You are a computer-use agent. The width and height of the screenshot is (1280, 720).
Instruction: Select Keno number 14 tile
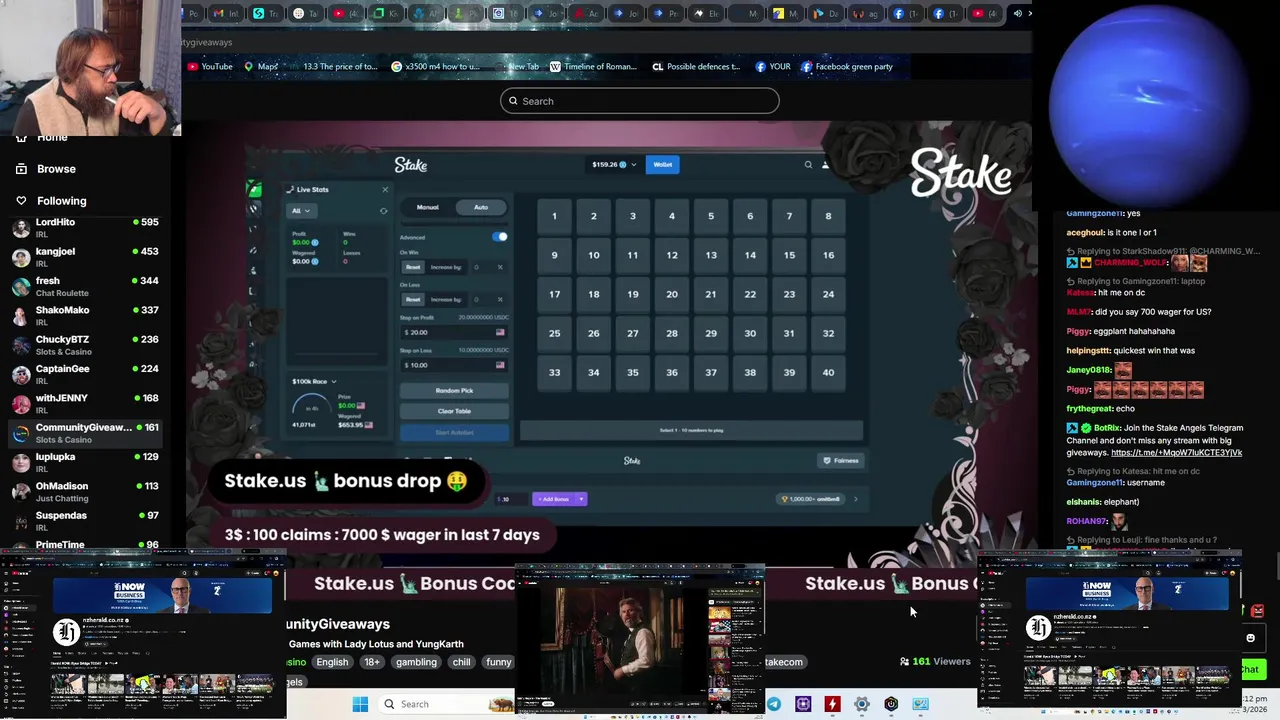pyautogui.click(x=750, y=256)
